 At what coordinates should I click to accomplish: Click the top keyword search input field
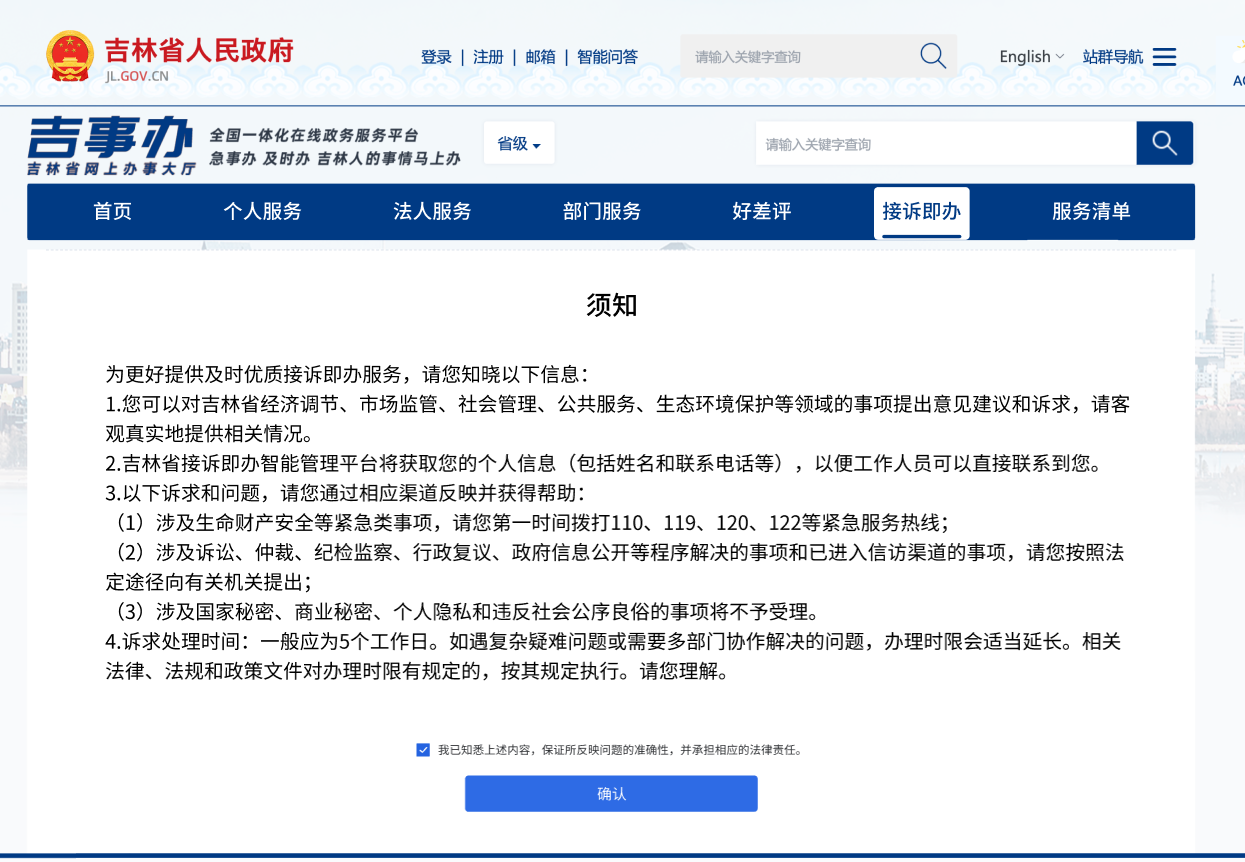800,57
